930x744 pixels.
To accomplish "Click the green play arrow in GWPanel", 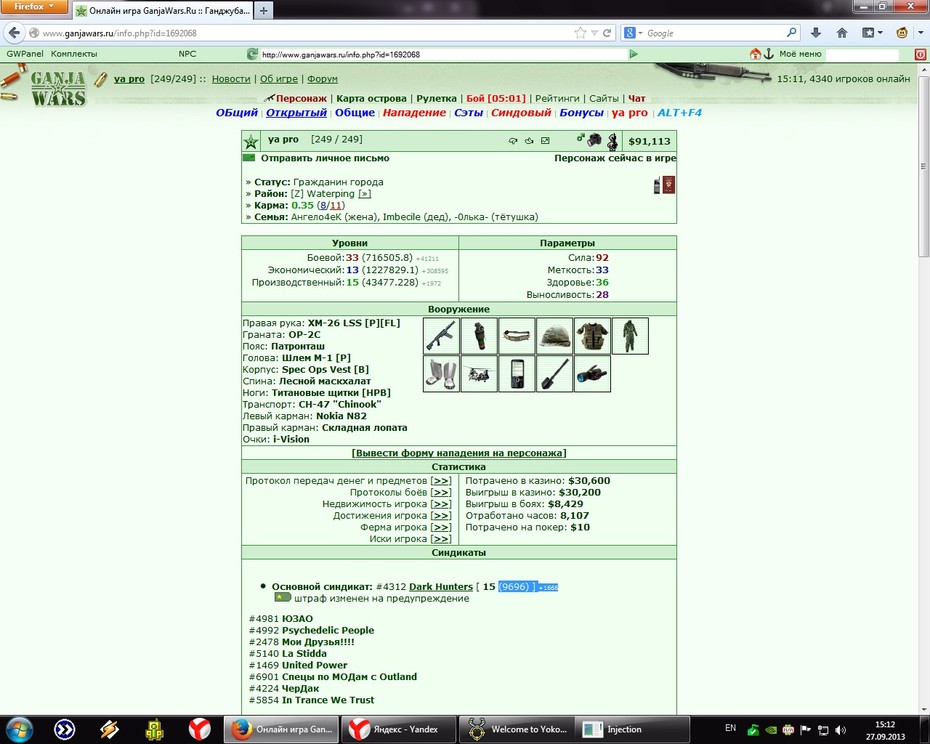I will pos(633,54).
